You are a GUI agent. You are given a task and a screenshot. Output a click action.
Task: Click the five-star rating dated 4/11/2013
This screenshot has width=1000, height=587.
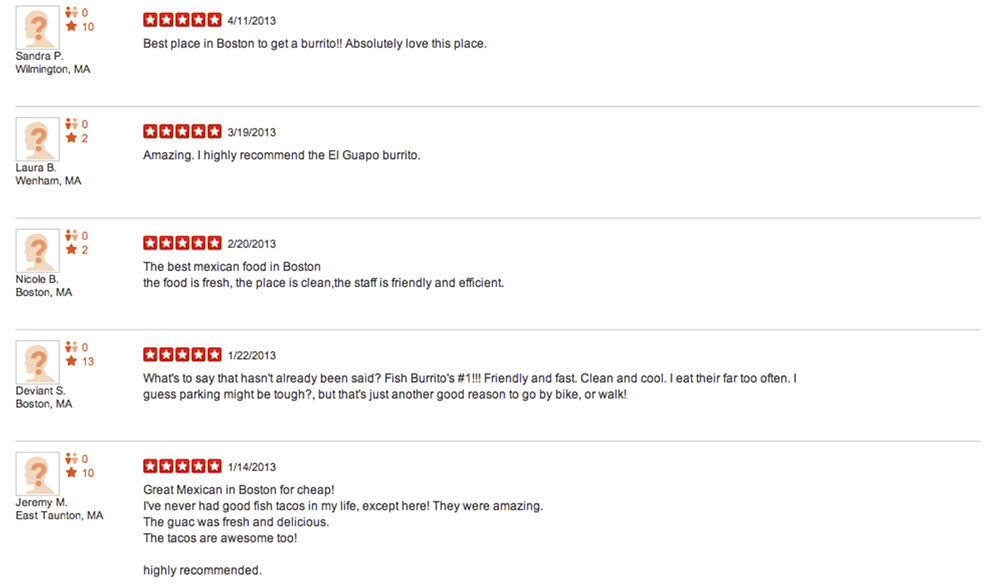182,20
